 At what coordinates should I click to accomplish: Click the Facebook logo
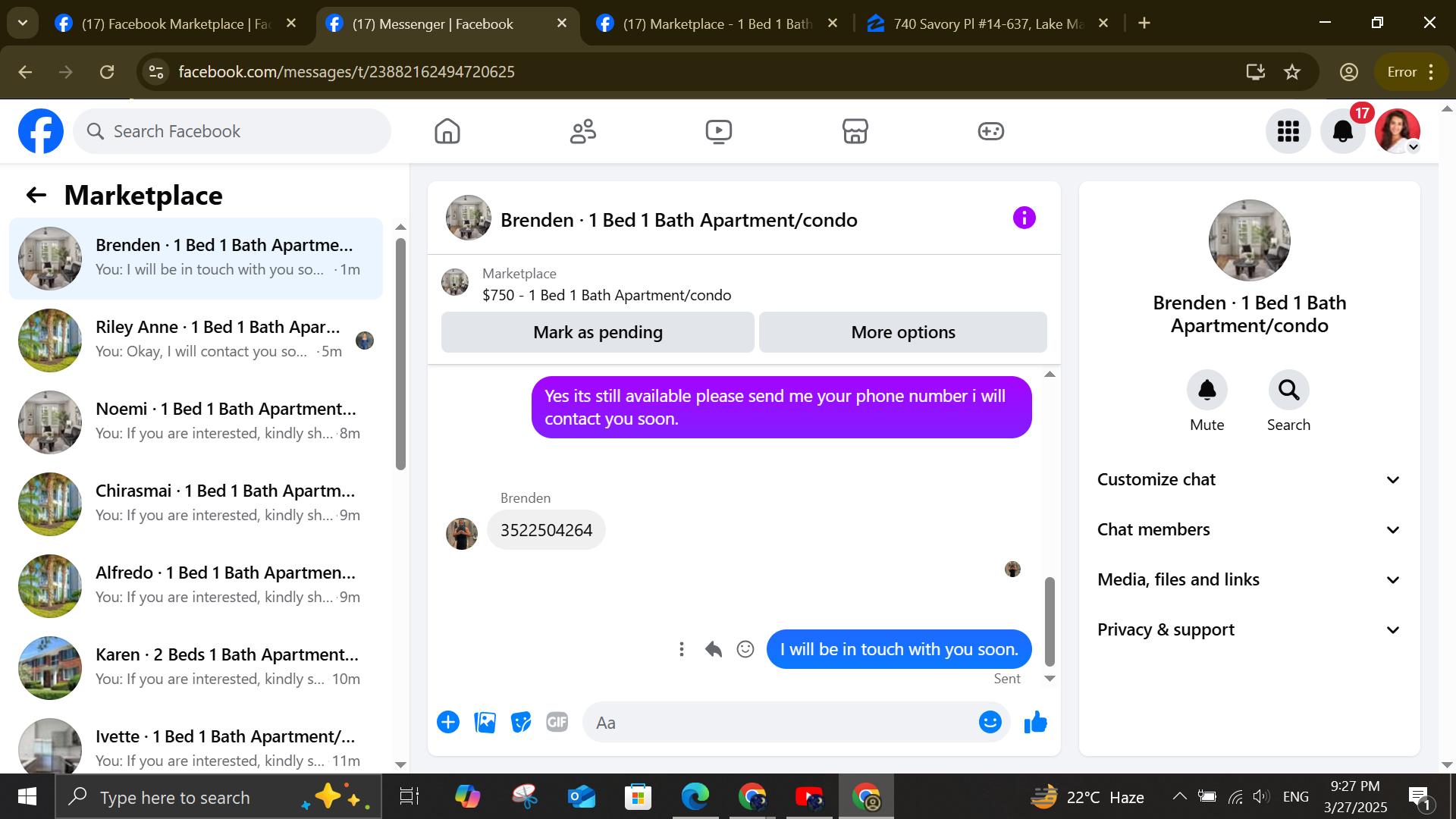click(x=41, y=131)
